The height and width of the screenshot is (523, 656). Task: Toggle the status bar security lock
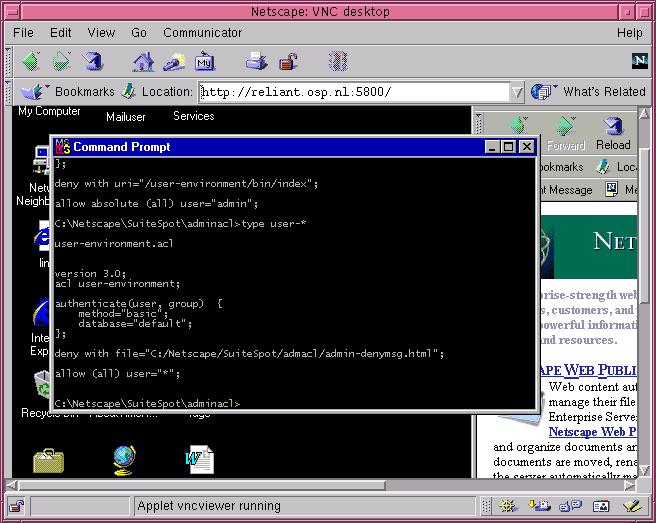click(16, 505)
